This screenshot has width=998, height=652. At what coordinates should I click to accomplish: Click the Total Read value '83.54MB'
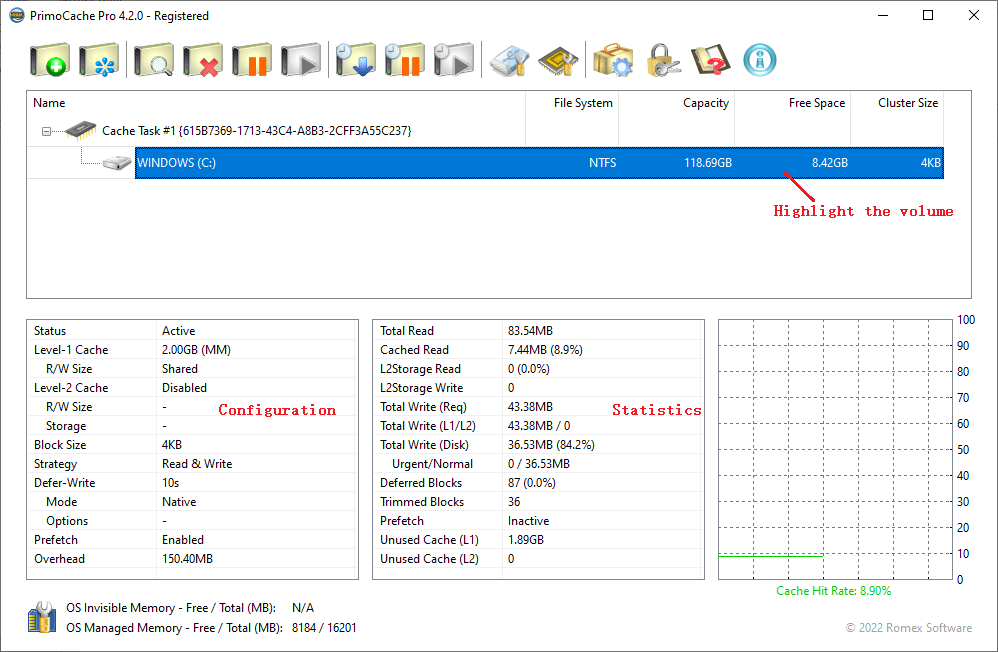pos(530,331)
